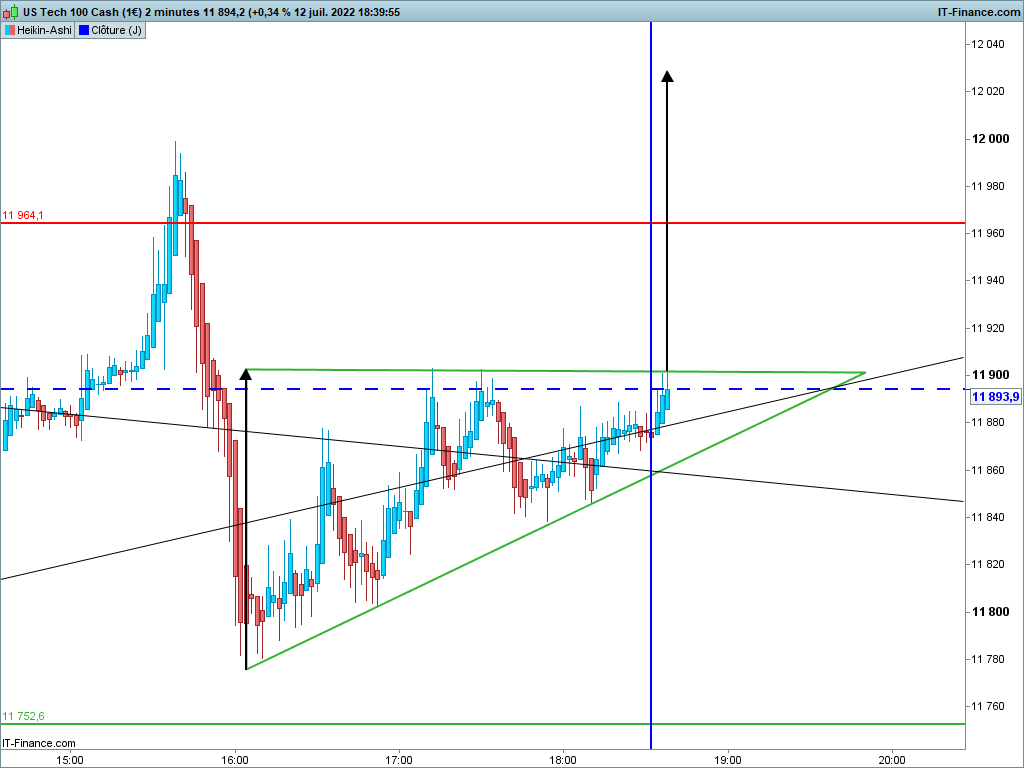Click the 11 840 price axis label
The height and width of the screenshot is (768, 1024).
(987, 517)
